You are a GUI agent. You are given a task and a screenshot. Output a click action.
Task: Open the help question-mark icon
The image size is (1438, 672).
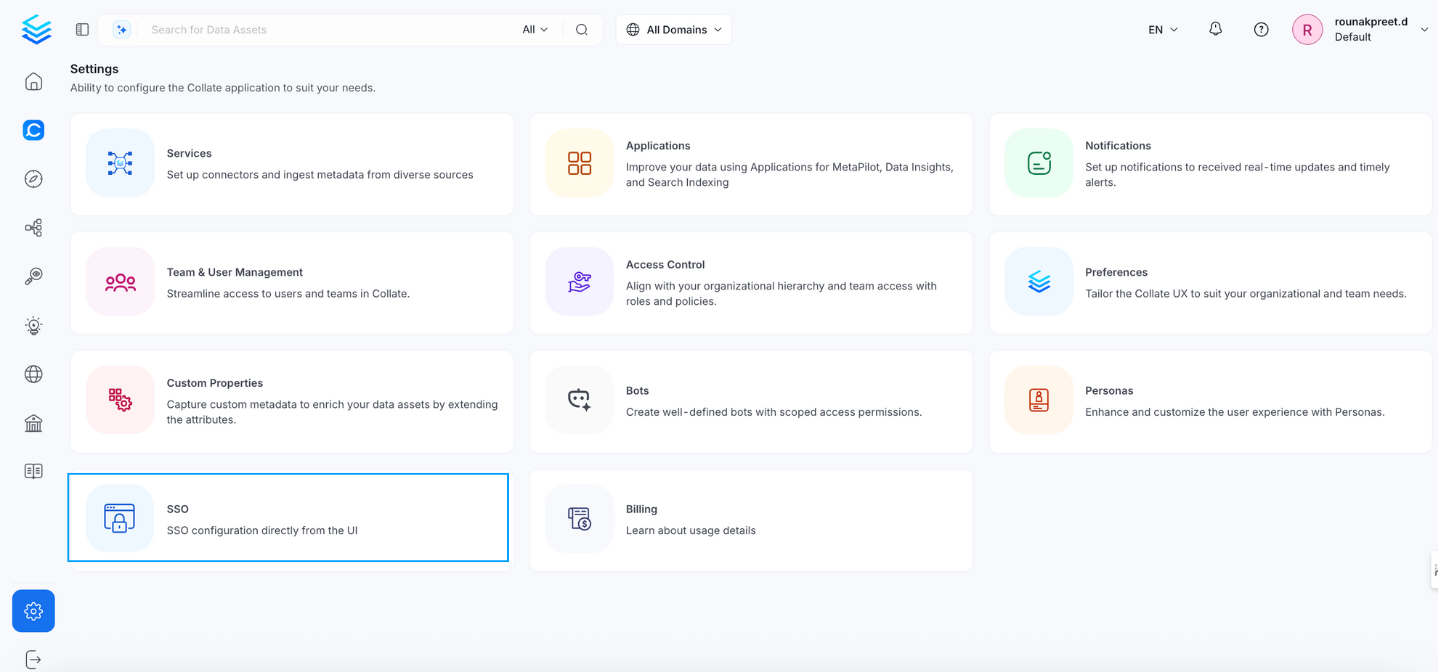pos(1260,29)
